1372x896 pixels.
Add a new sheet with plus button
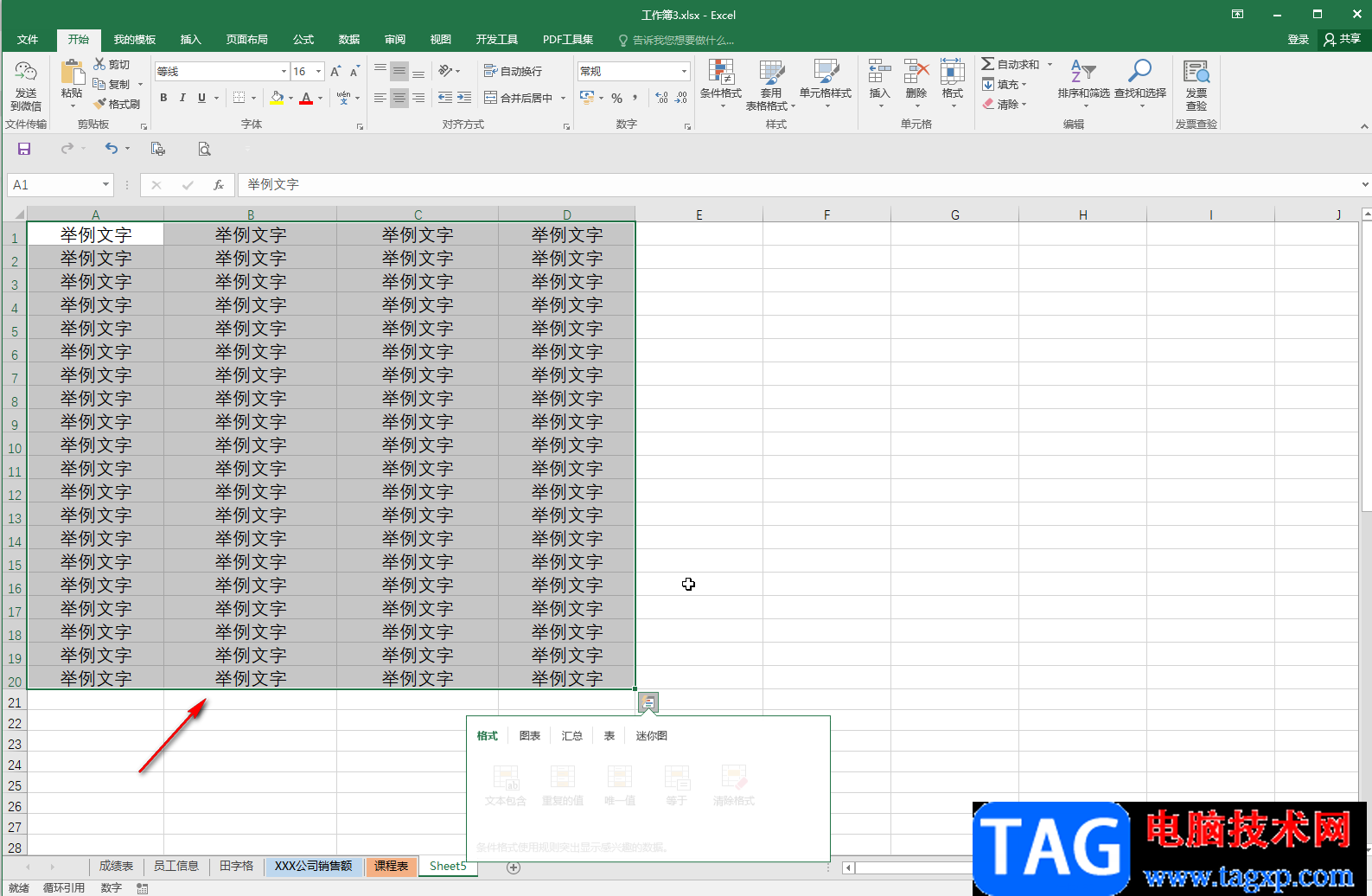[x=514, y=867]
